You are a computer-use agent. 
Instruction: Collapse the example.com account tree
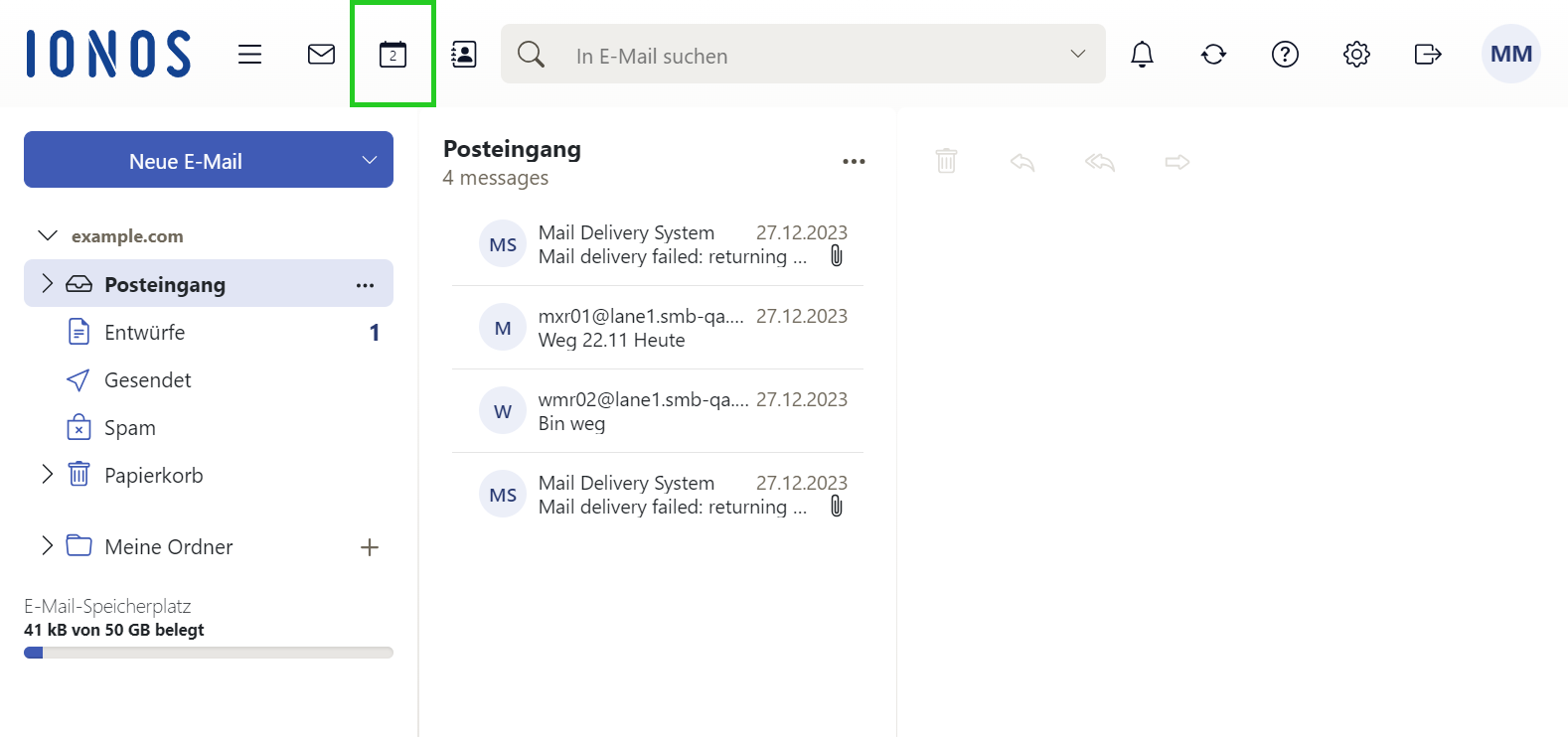pyautogui.click(x=47, y=235)
